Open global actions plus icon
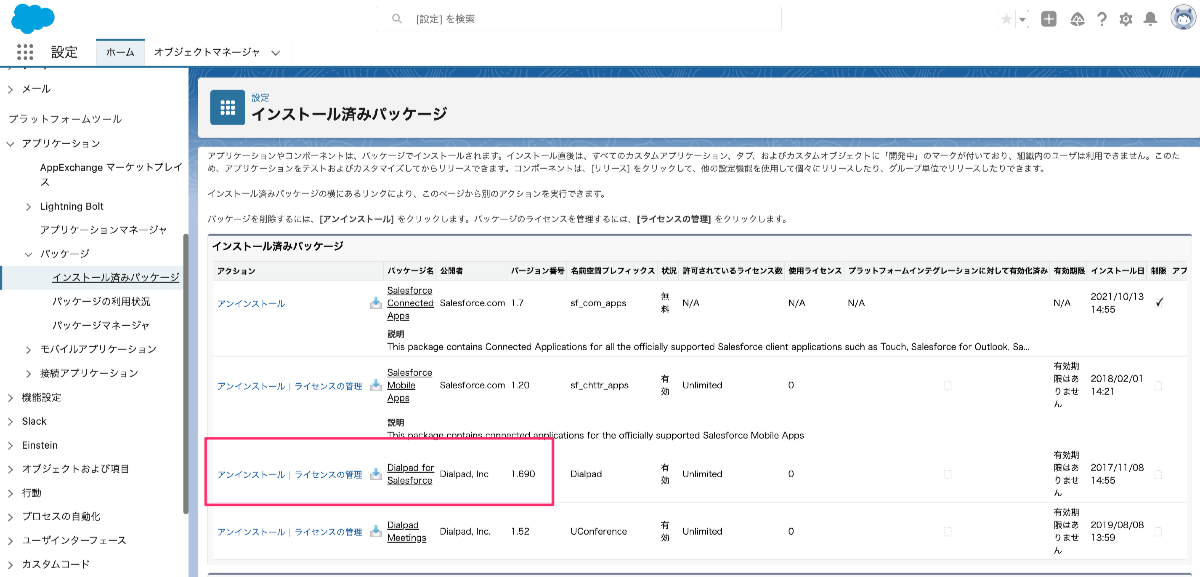Viewport: 1200px width, 577px height. tap(1048, 19)
